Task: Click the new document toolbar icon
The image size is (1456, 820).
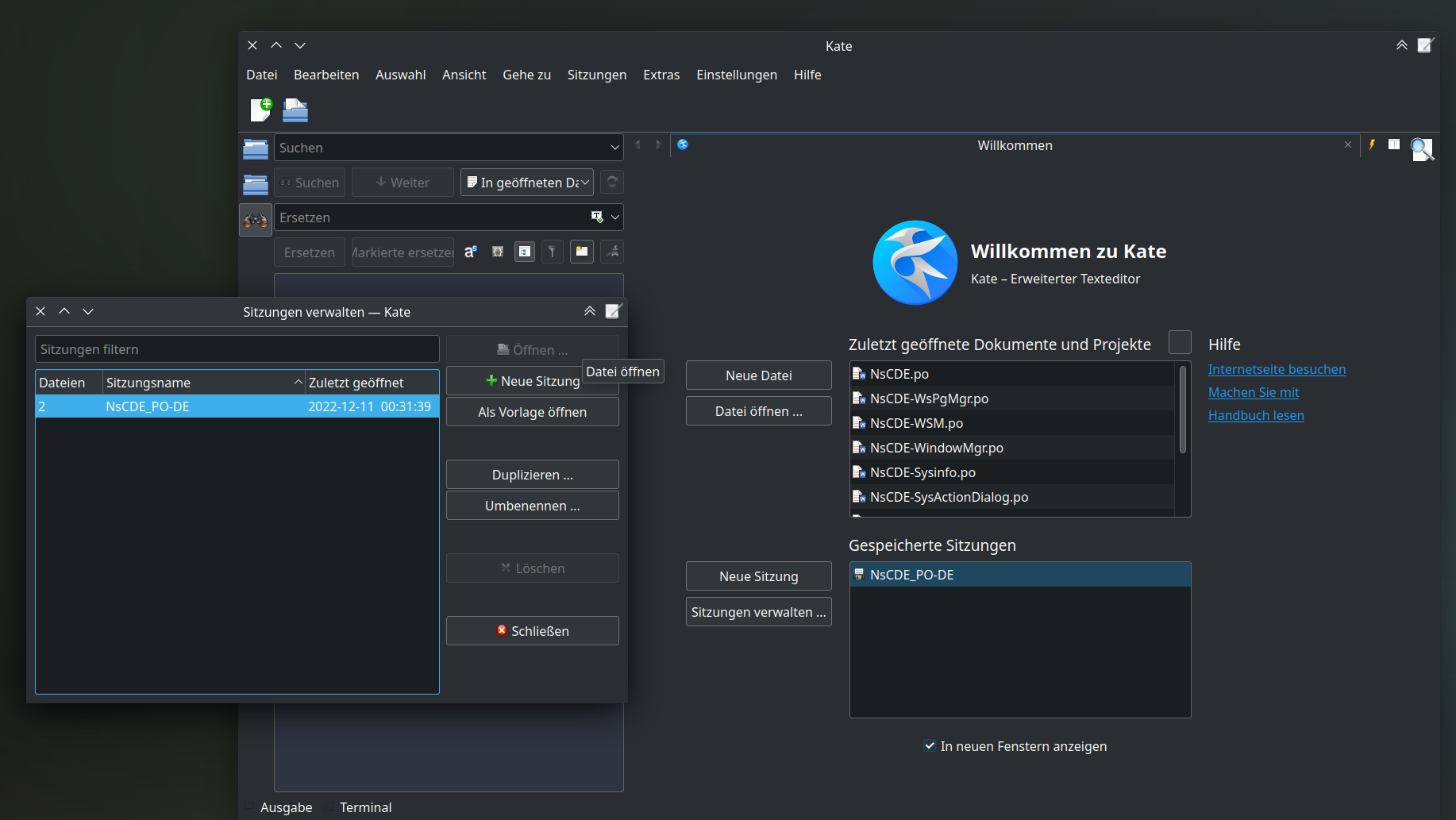Action: (x=261, y=110)
